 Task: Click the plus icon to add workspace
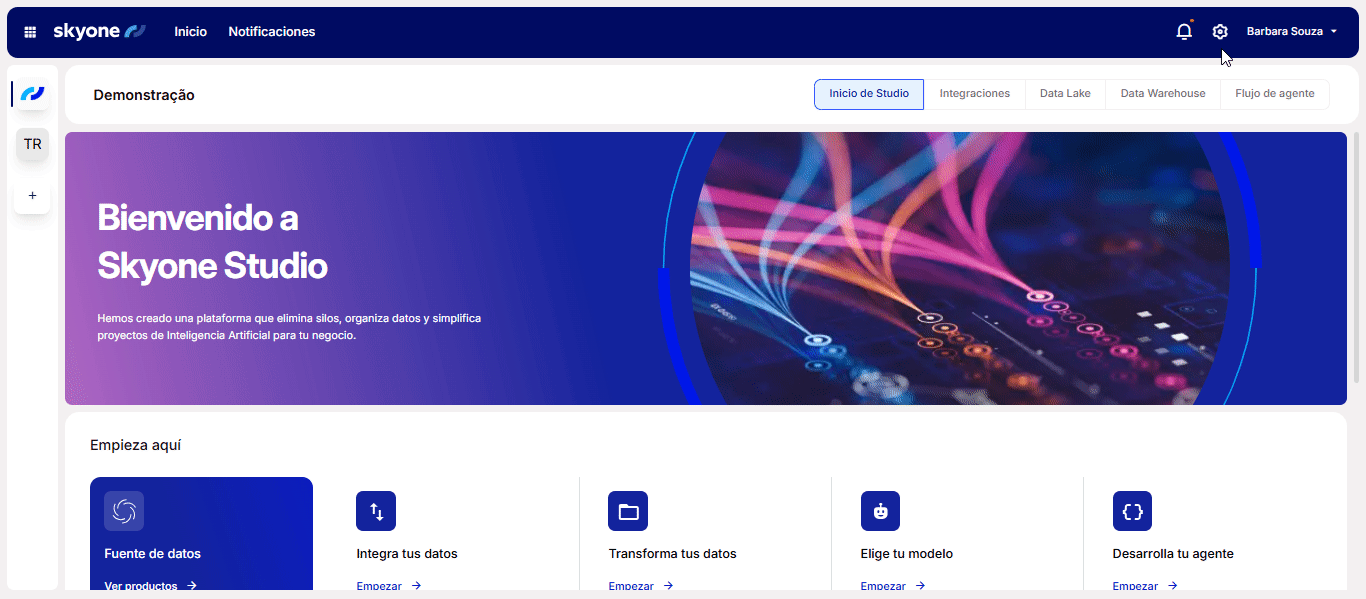33,196
